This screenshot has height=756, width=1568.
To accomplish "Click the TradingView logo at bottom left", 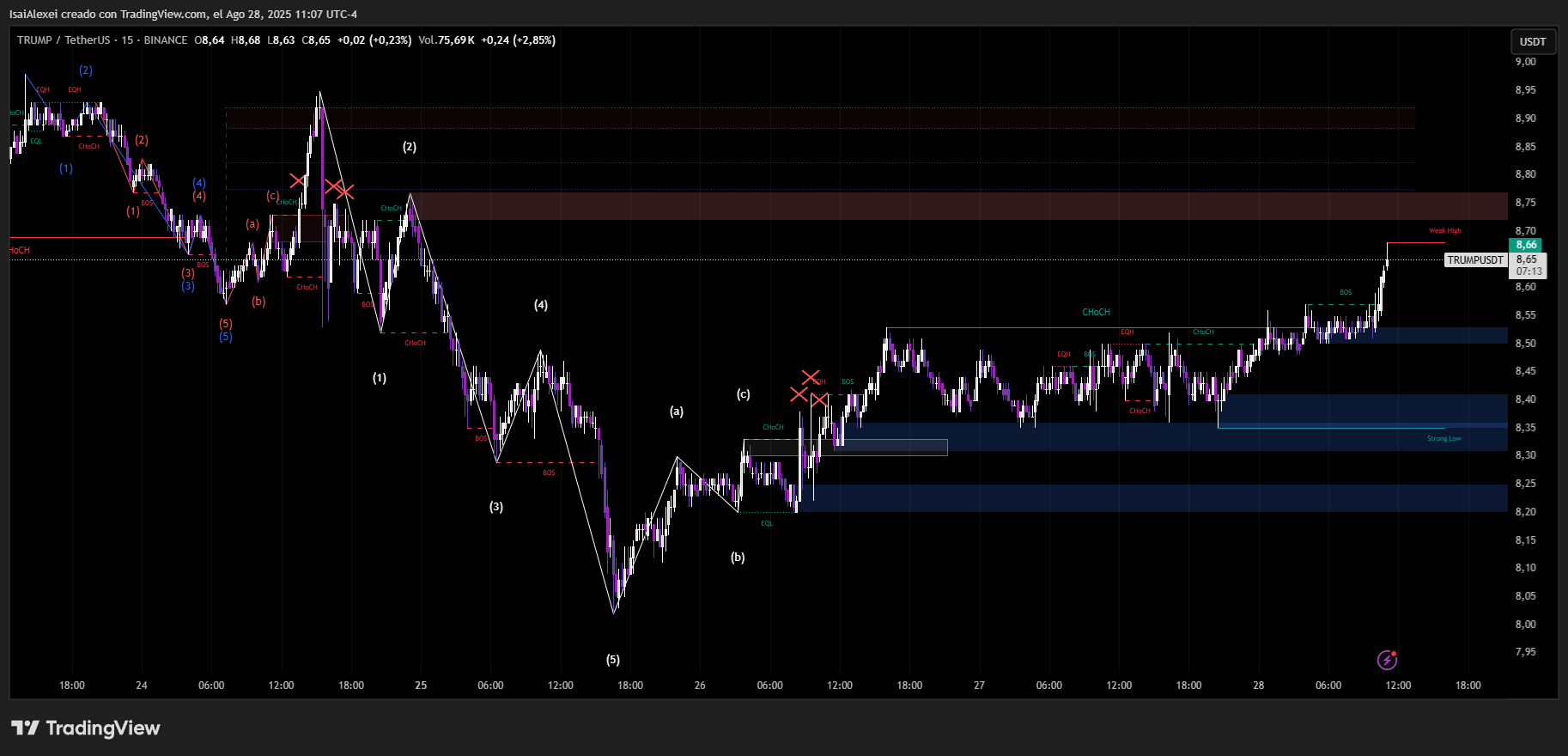I will click(x=86, y=729).
